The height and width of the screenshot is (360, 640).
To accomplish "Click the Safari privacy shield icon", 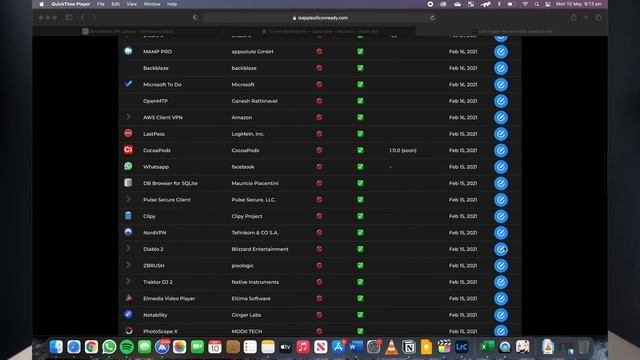I will click(x=196, y=18).
